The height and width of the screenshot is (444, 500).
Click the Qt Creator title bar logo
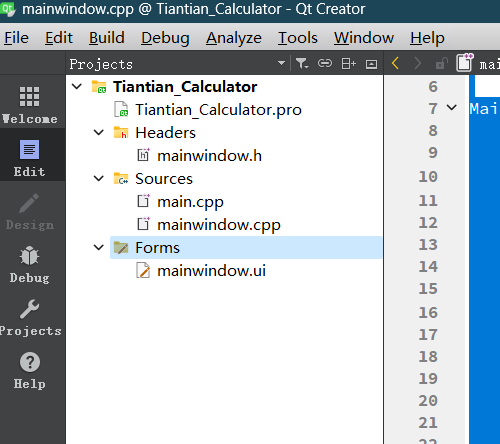coord(7,9)
